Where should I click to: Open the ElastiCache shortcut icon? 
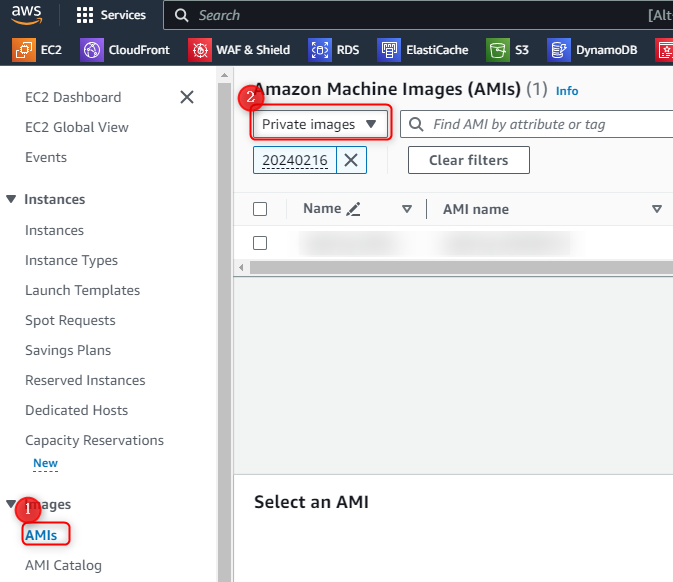389,50
